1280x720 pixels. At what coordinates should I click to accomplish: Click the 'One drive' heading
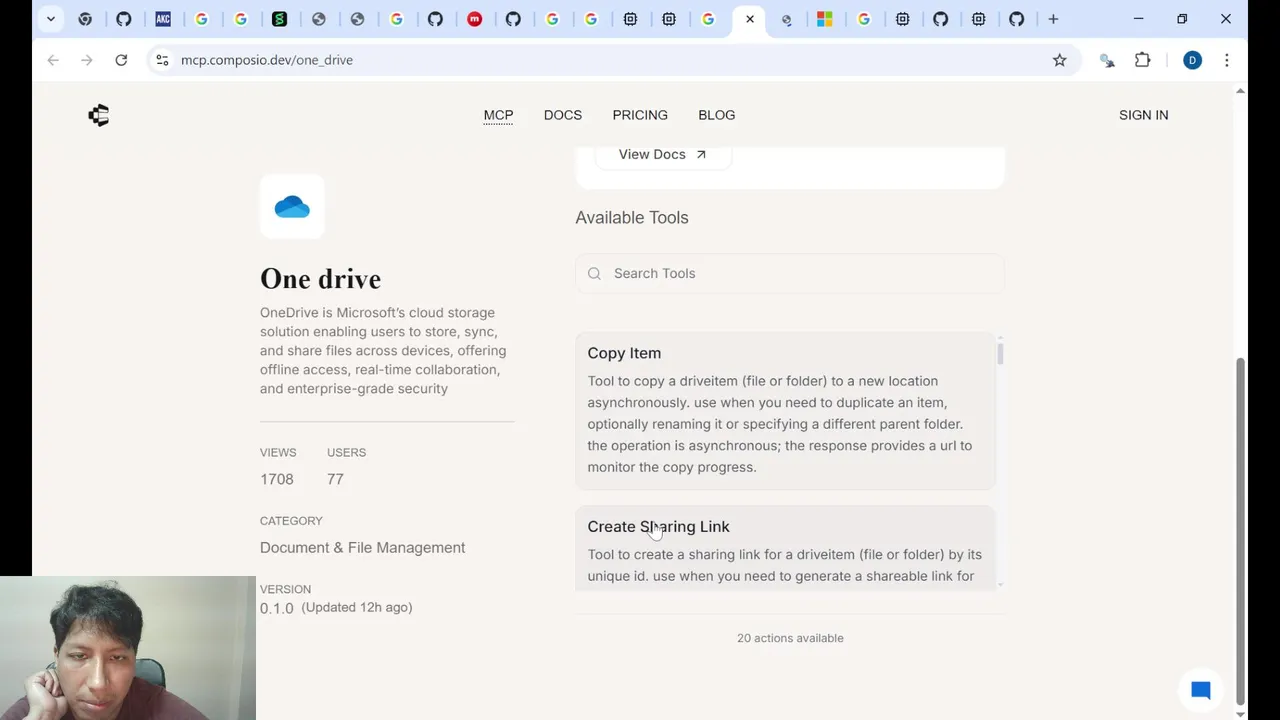coord(320,279)
